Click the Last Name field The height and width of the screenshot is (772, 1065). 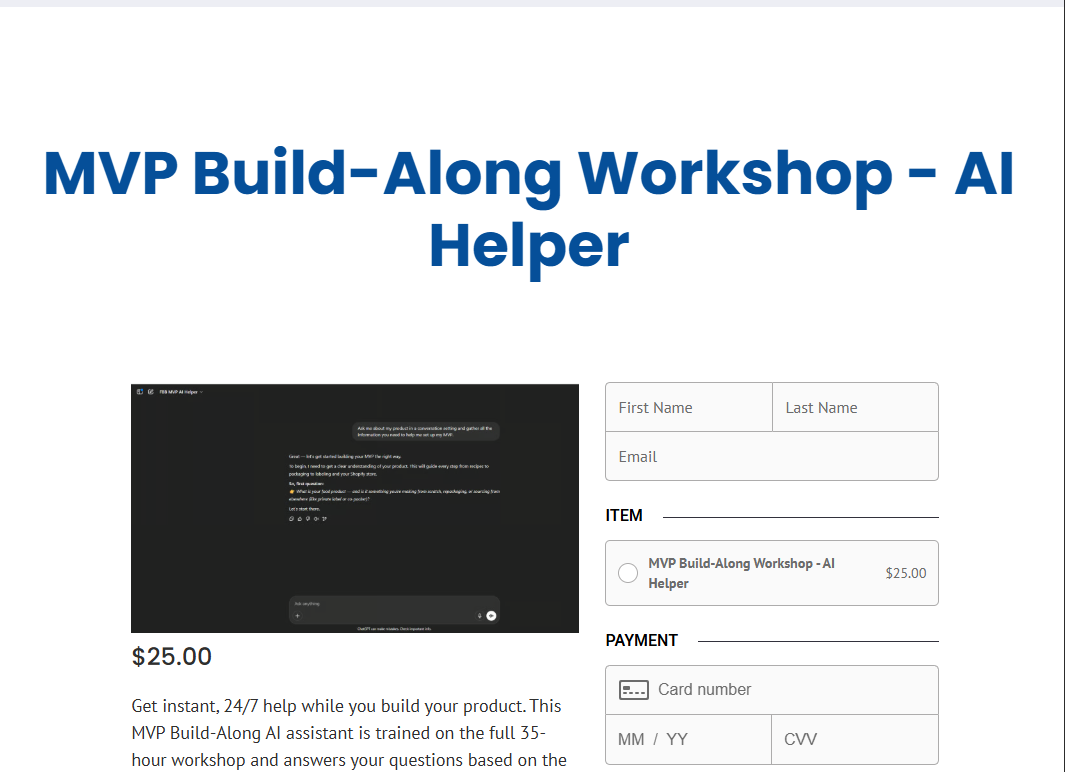(x=855, y=407)
